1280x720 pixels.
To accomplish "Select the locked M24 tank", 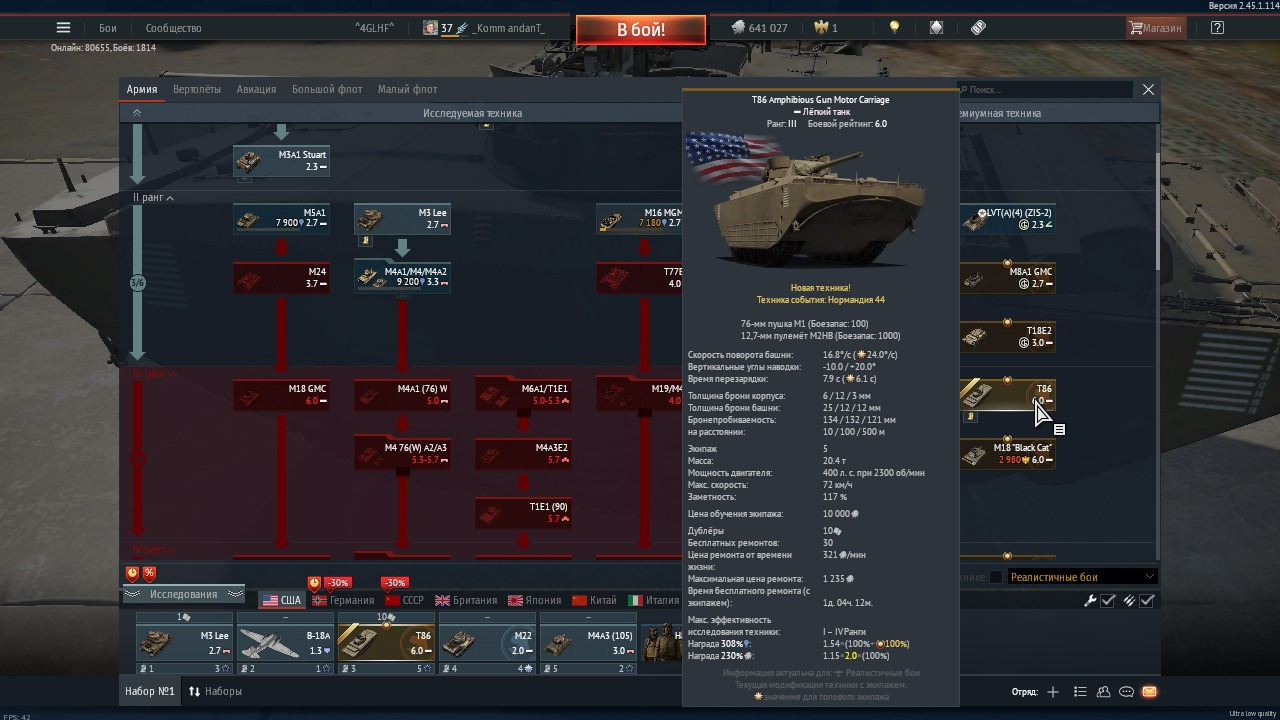I will click(x=281, y=278).
